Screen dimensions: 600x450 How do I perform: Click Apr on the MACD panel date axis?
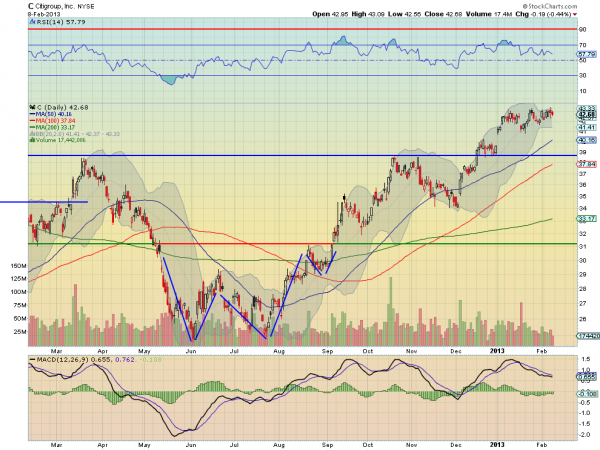[x=102, y=445]
